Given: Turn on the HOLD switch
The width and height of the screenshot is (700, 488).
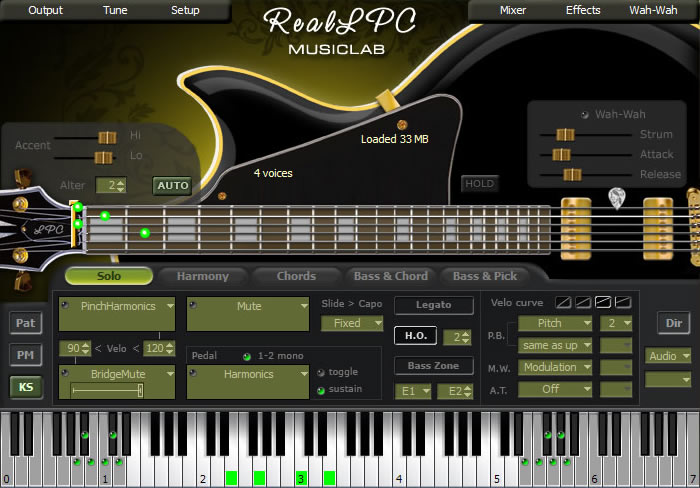Looking at the screenshot, I should [479, 184].
